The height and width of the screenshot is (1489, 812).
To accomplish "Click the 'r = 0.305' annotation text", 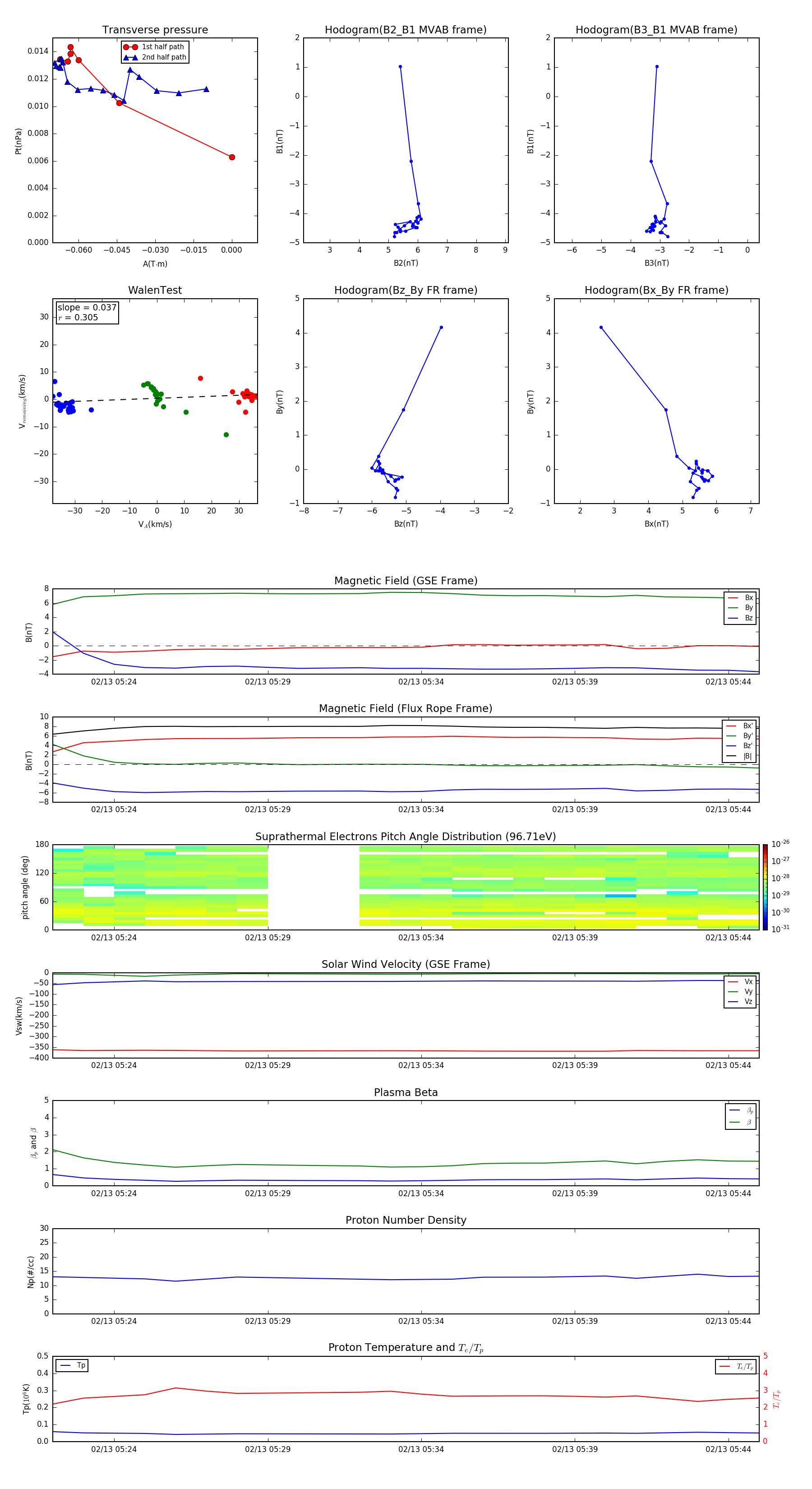I will 78,317.
